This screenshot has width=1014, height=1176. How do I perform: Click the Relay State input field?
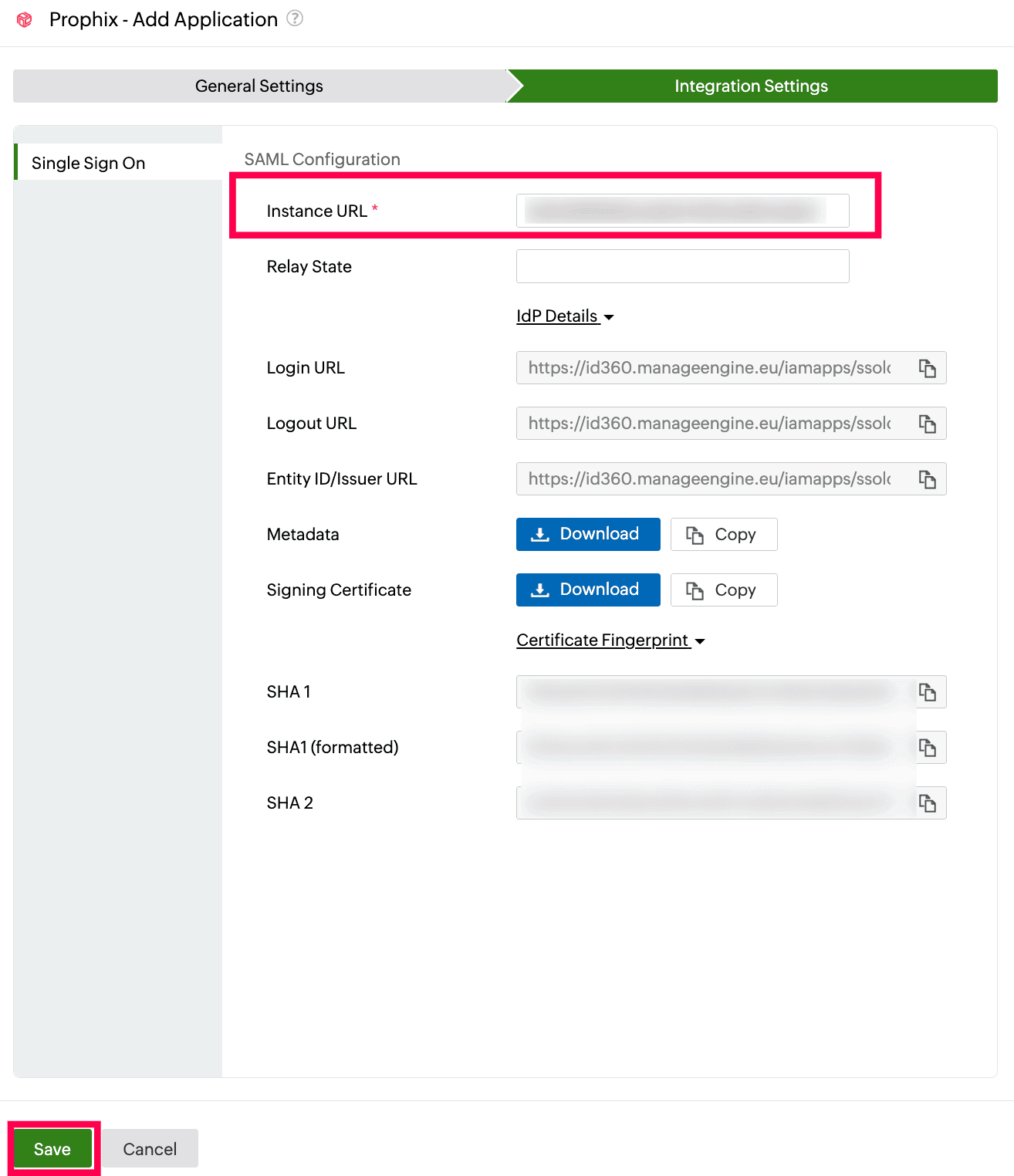tap(683, 266)
